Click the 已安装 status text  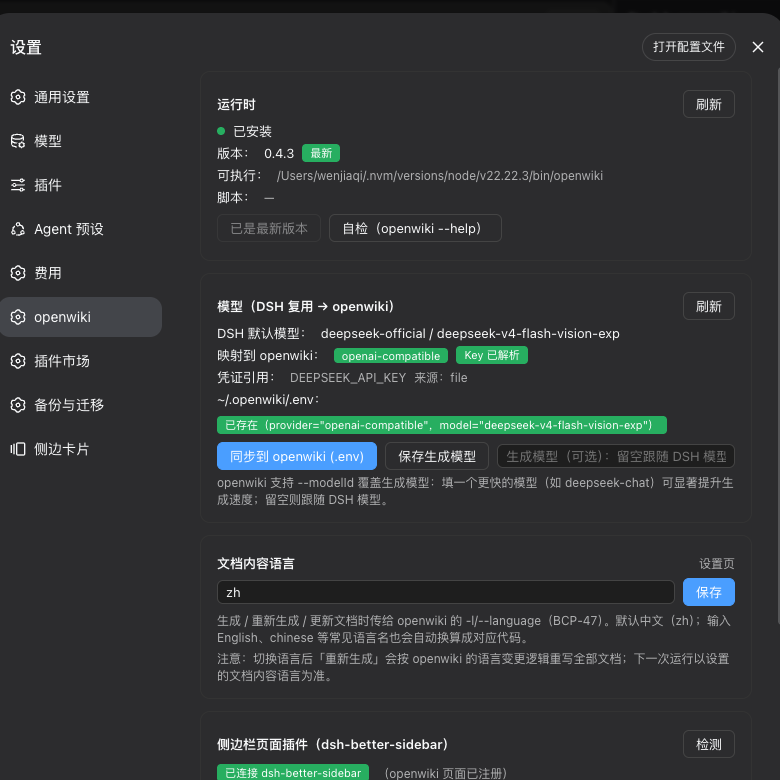(252, 131)
